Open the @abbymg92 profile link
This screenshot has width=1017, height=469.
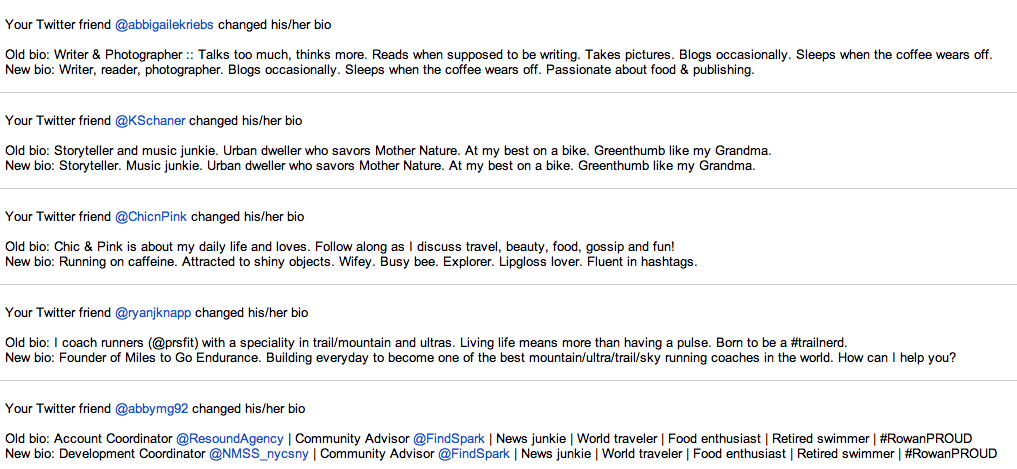coord(152,409)
